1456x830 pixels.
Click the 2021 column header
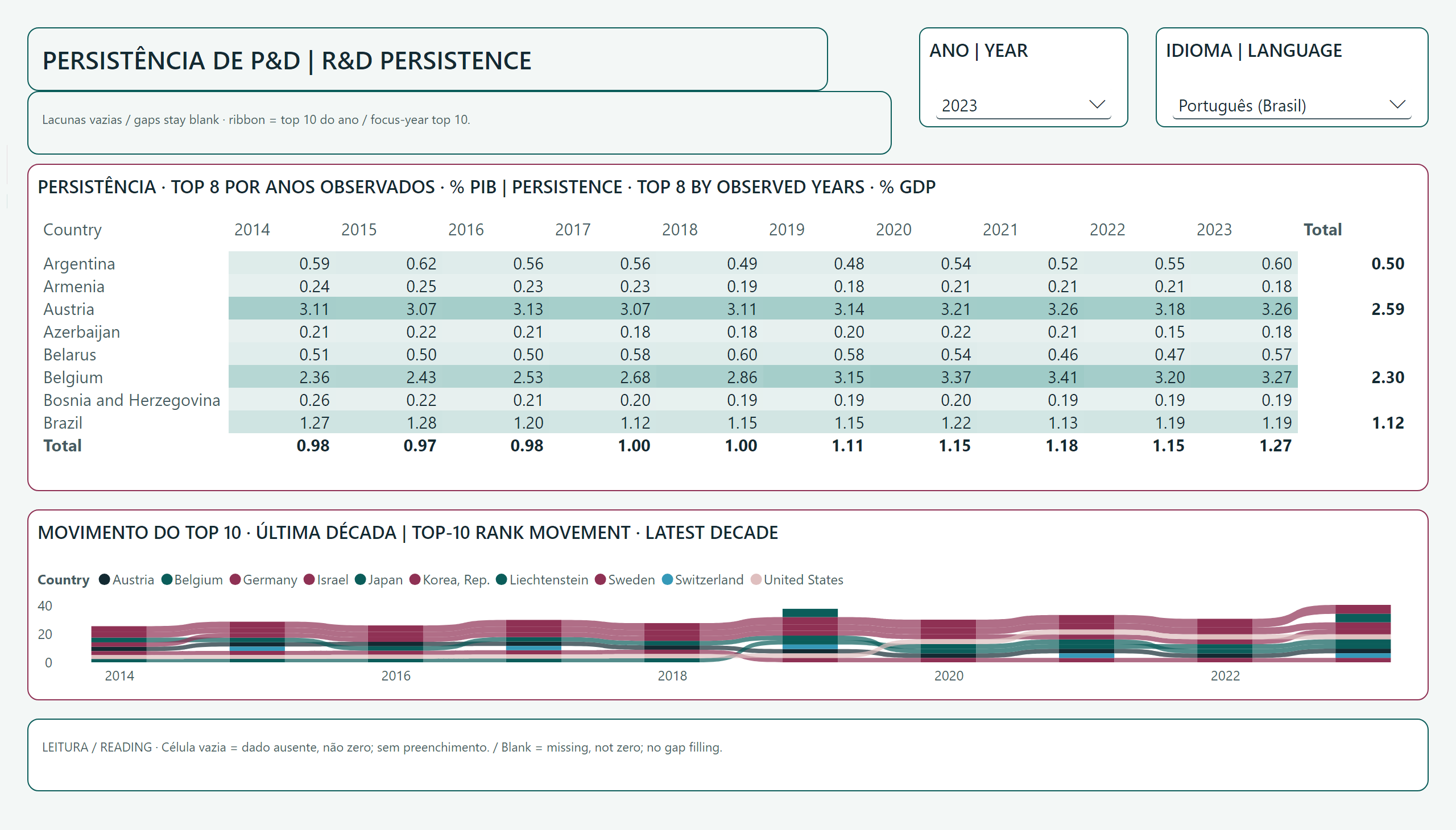(x=1000, y=230)
